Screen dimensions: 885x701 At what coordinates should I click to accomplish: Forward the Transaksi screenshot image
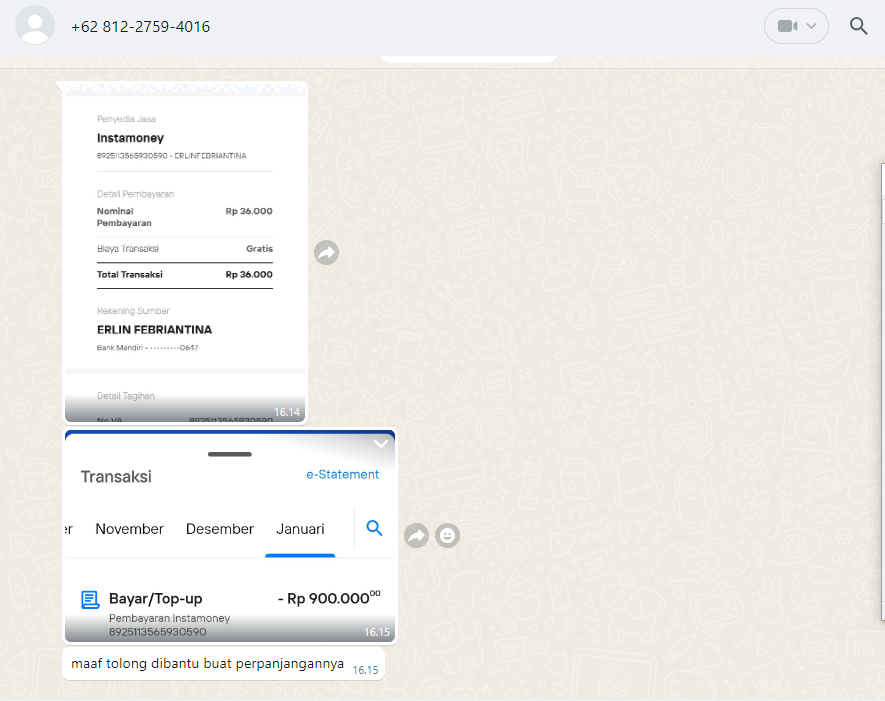click(417, 535)
